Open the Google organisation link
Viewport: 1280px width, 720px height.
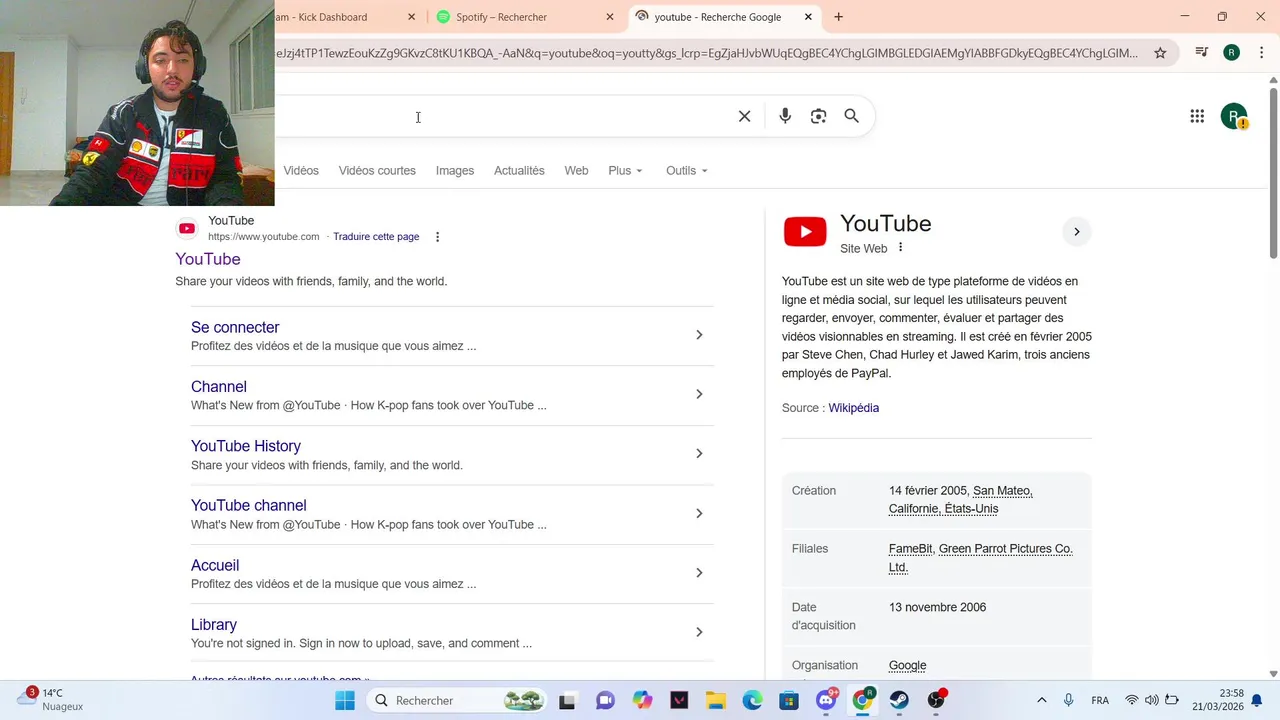[x=907, y=665]
